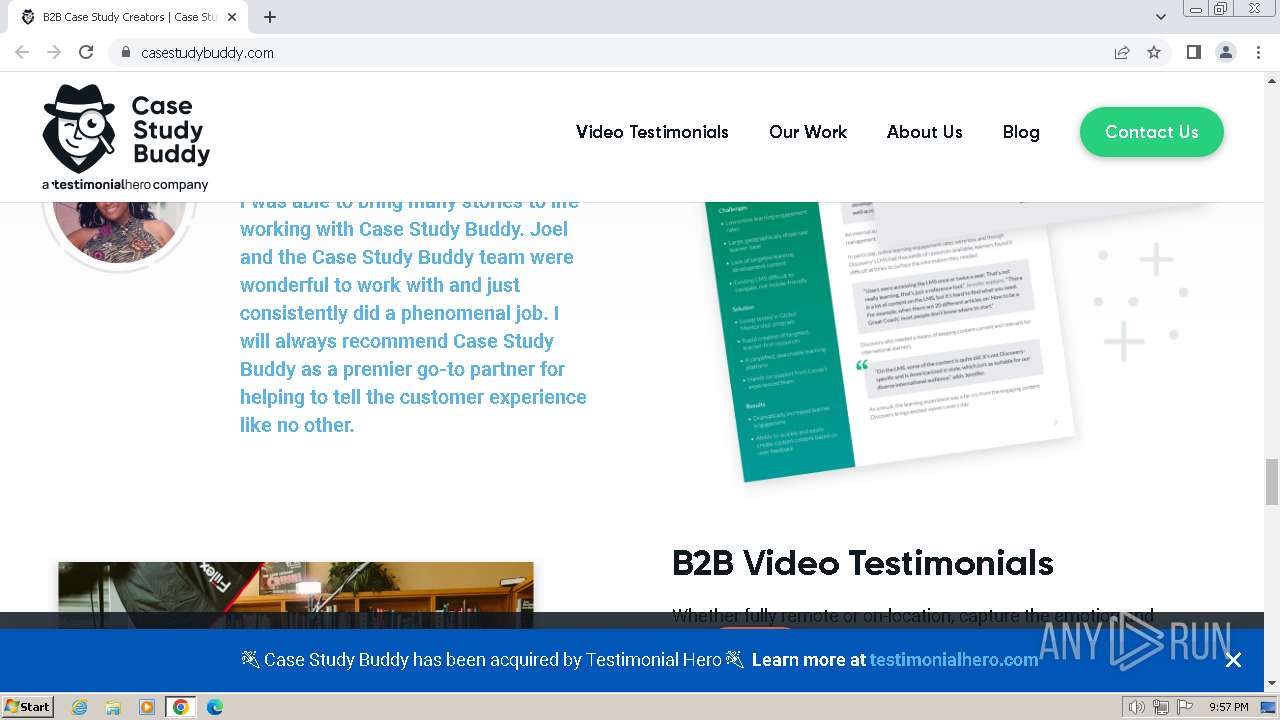
Task: Open File Explorer from taskbar
Action: pyautogui.click(x=113, y=707)
